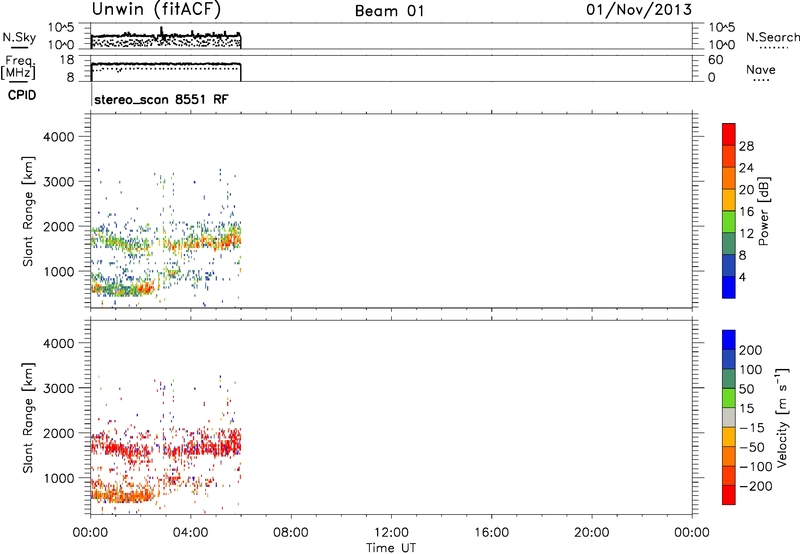800x554 pixels.
Task: Click '4000' tick in power panel
Action: tap(59, 137)
